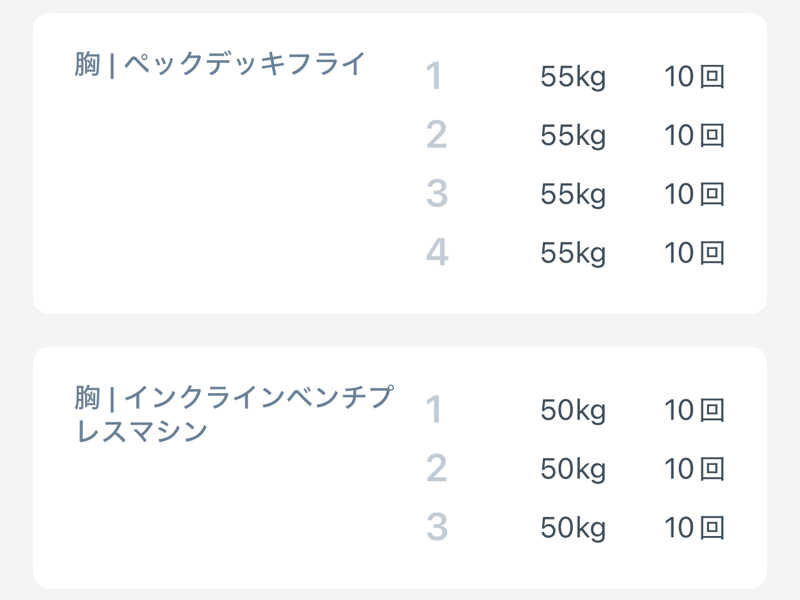
Task: Click 10回 reps in ペックデッキフライ set 1
Action: click(x=694, y=77)
